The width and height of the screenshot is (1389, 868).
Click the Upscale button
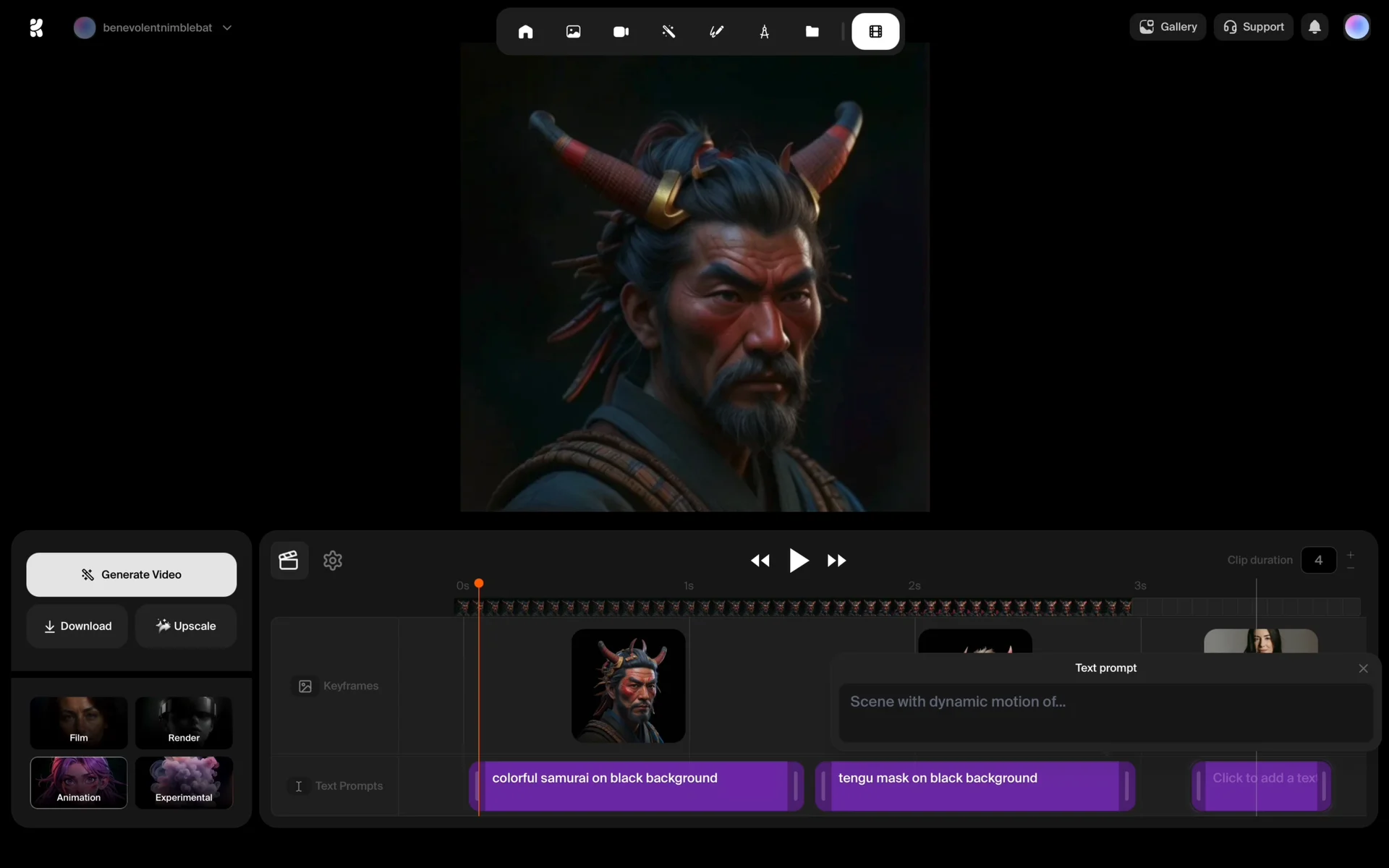click(x=186, y=626)
